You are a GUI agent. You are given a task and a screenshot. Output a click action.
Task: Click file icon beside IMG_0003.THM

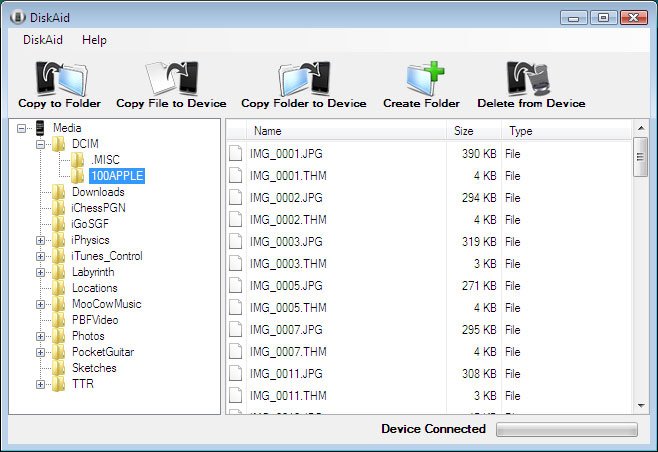pos(235,264)
